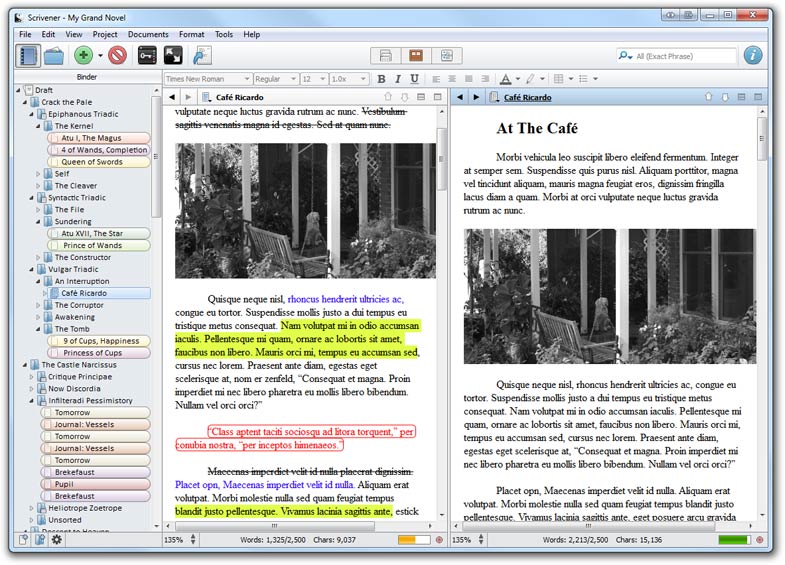Open the Project menu
This screenshot has height=565, width=785.
coord(105,34)
